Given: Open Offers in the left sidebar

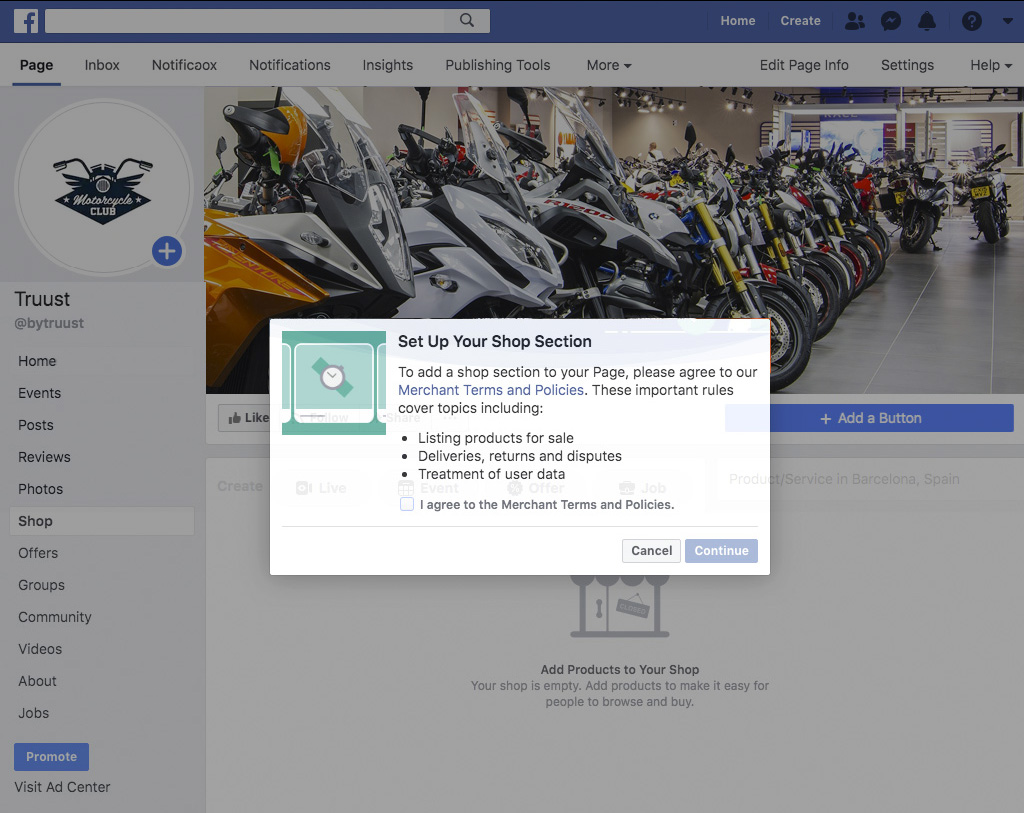Looking at the screenshot, I should (38, 553).
